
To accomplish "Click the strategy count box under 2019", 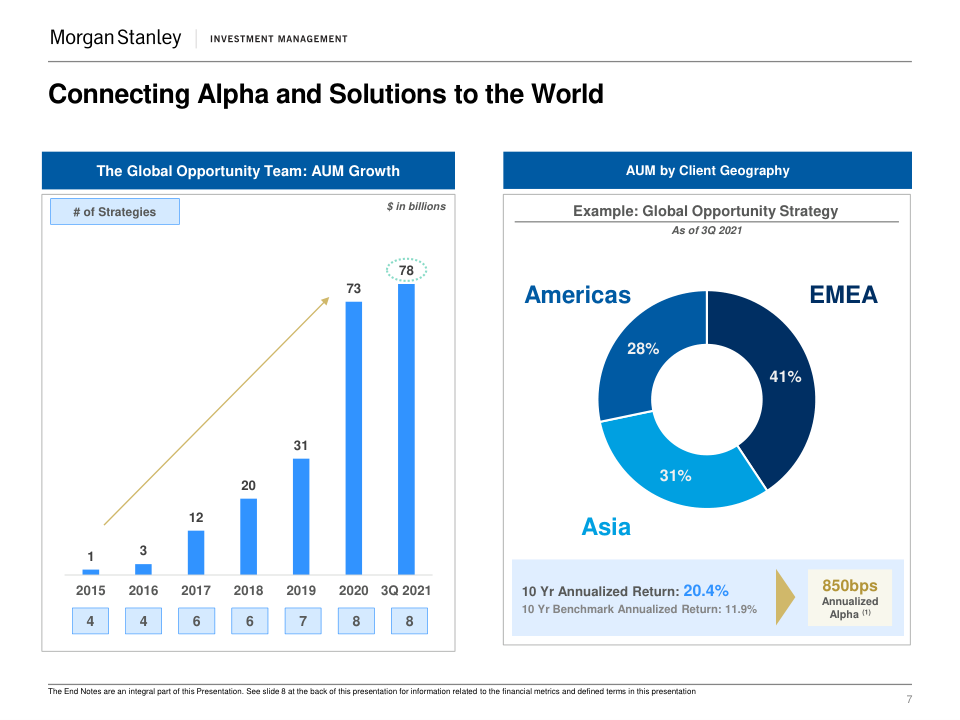I will 302,622.
